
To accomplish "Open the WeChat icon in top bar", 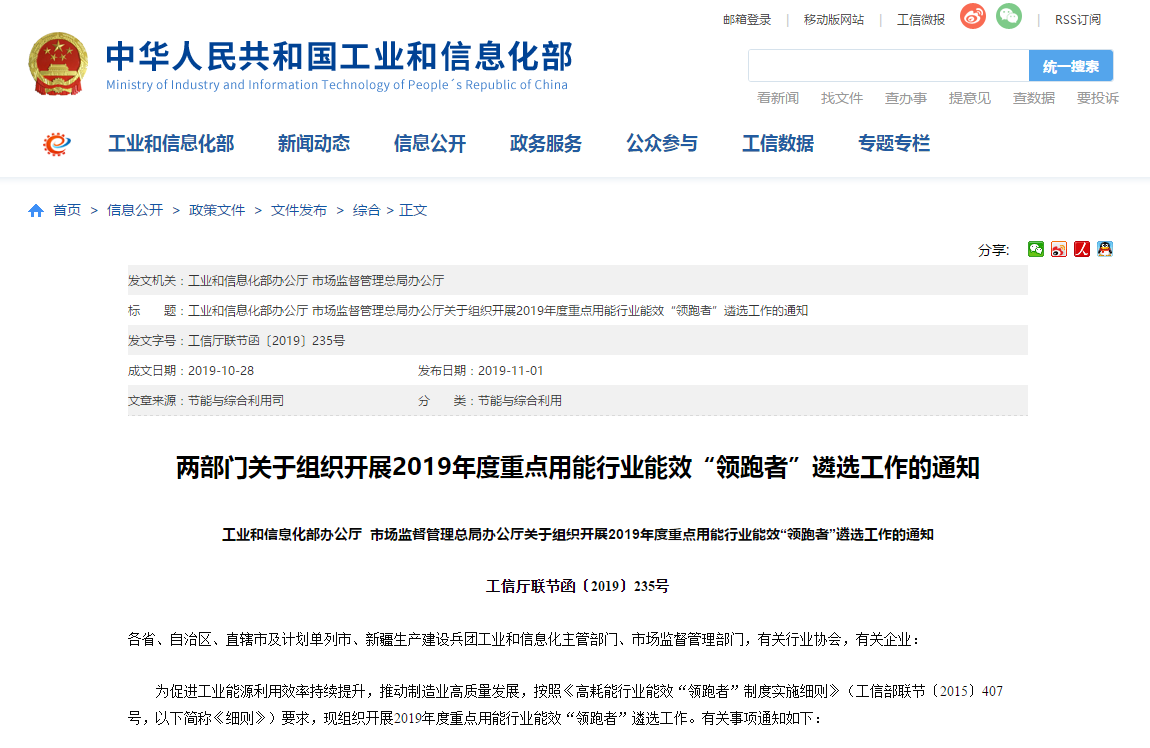I will [1008, 16].
